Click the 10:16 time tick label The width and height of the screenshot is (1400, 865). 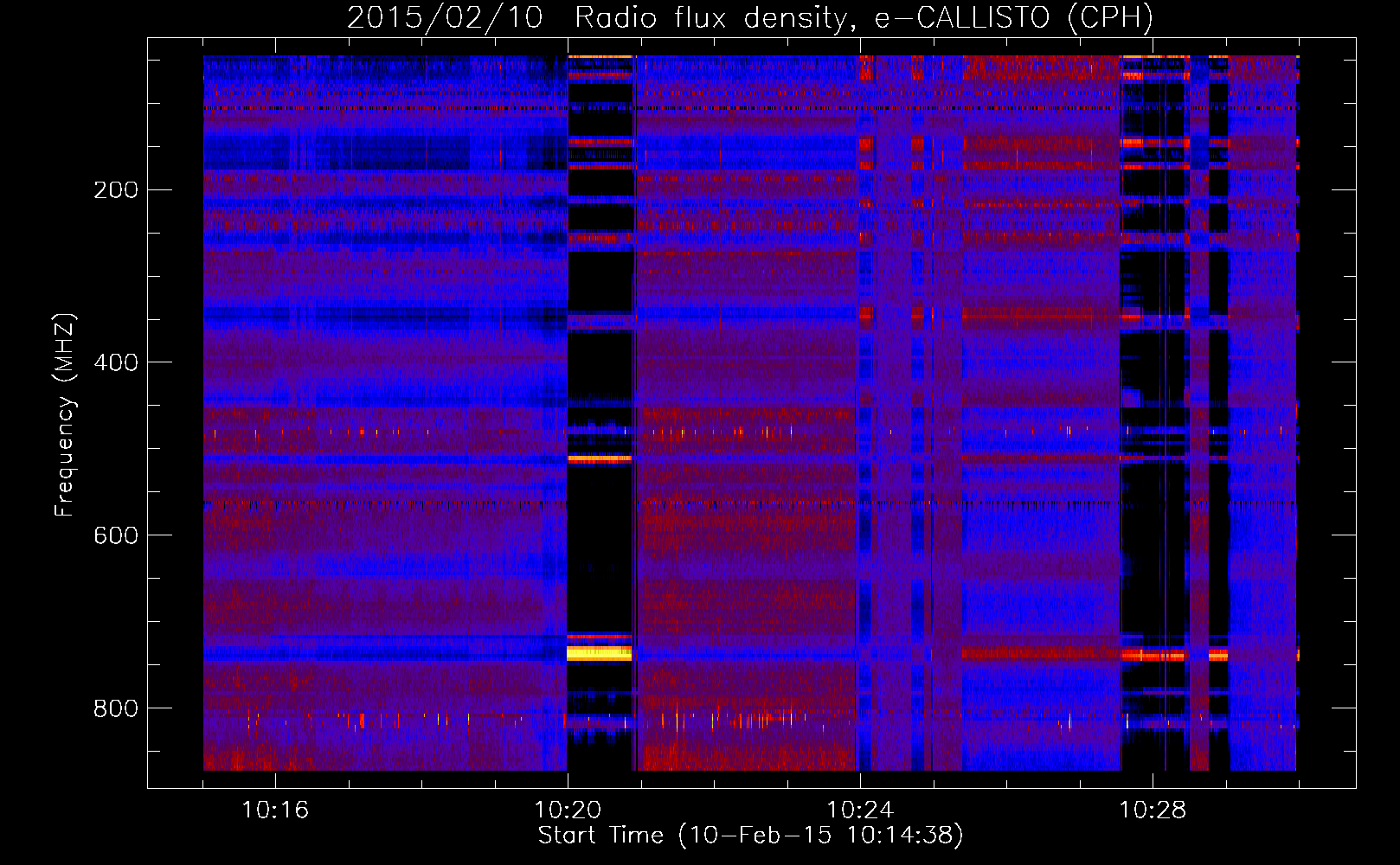275,811
